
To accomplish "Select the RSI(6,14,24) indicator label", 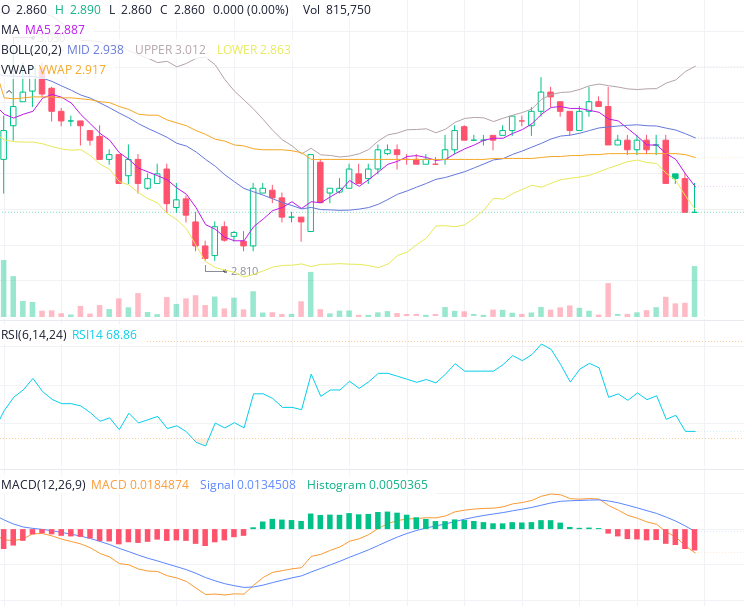I will (x=34, y=335).
